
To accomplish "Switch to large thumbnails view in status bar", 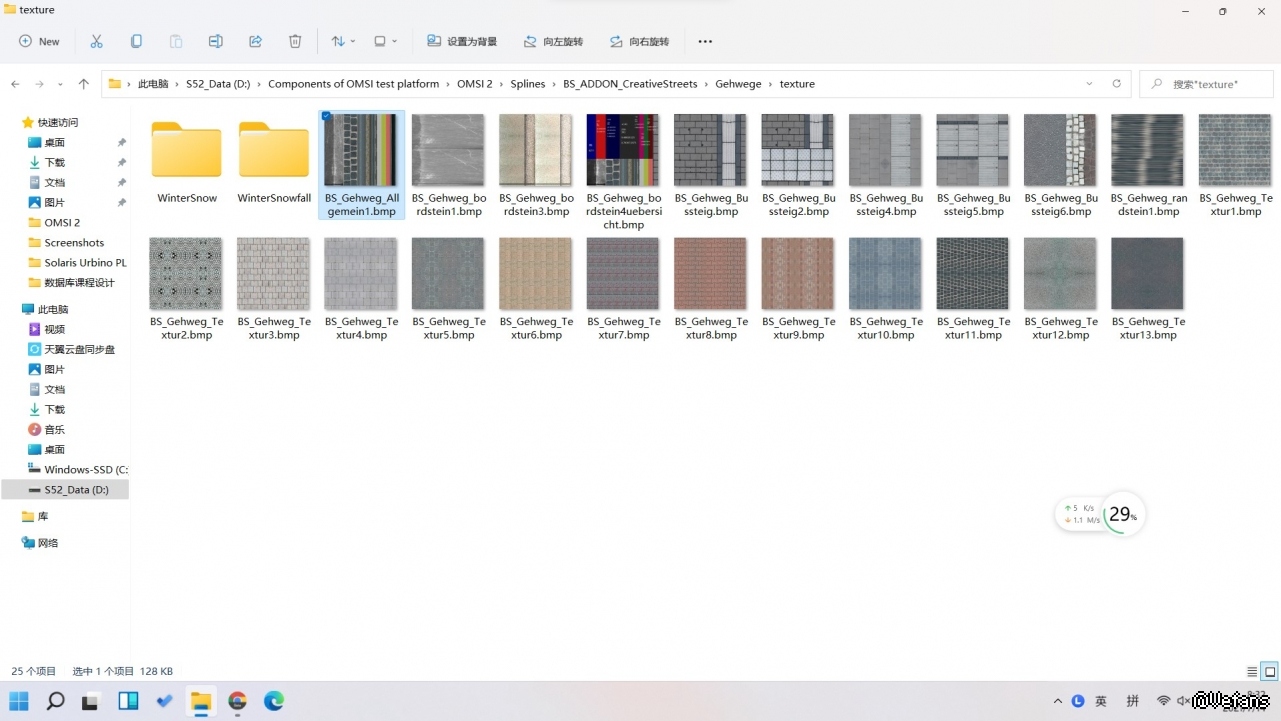I will (x=1269, y=672).
